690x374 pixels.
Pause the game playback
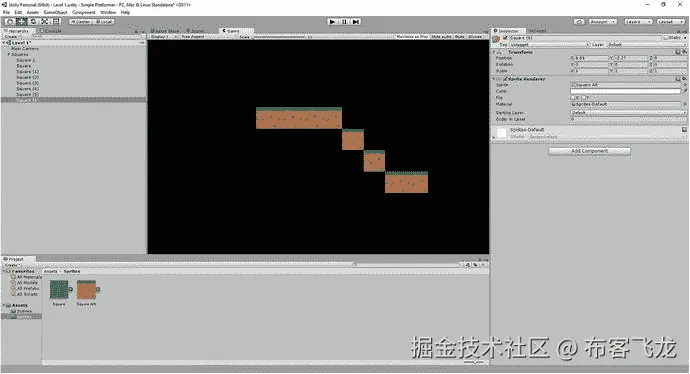(x=344, y=21)
